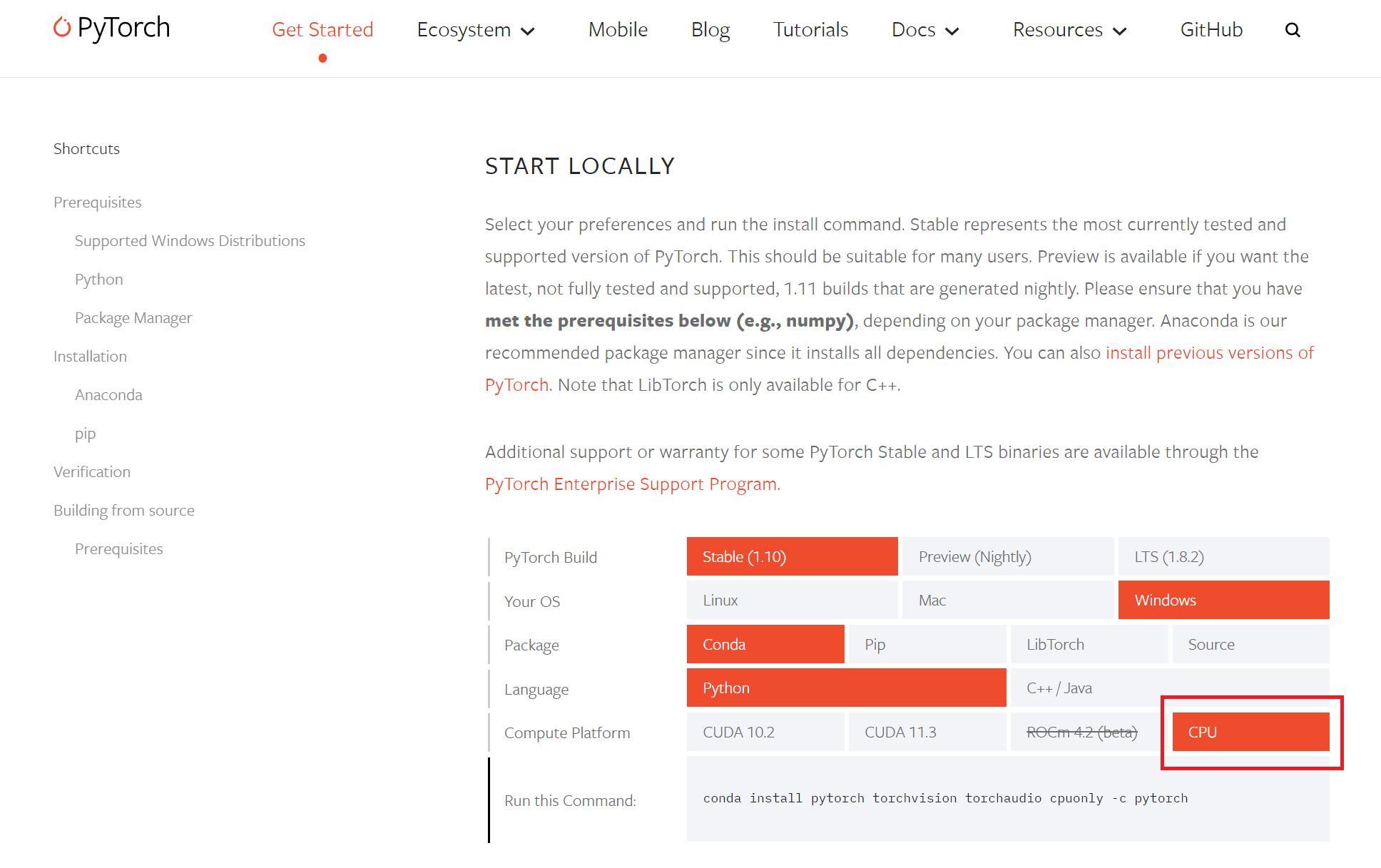This screenshot has height=868, width=1381.
Task: Open the Blog menu item
Action: pos(710,30)
